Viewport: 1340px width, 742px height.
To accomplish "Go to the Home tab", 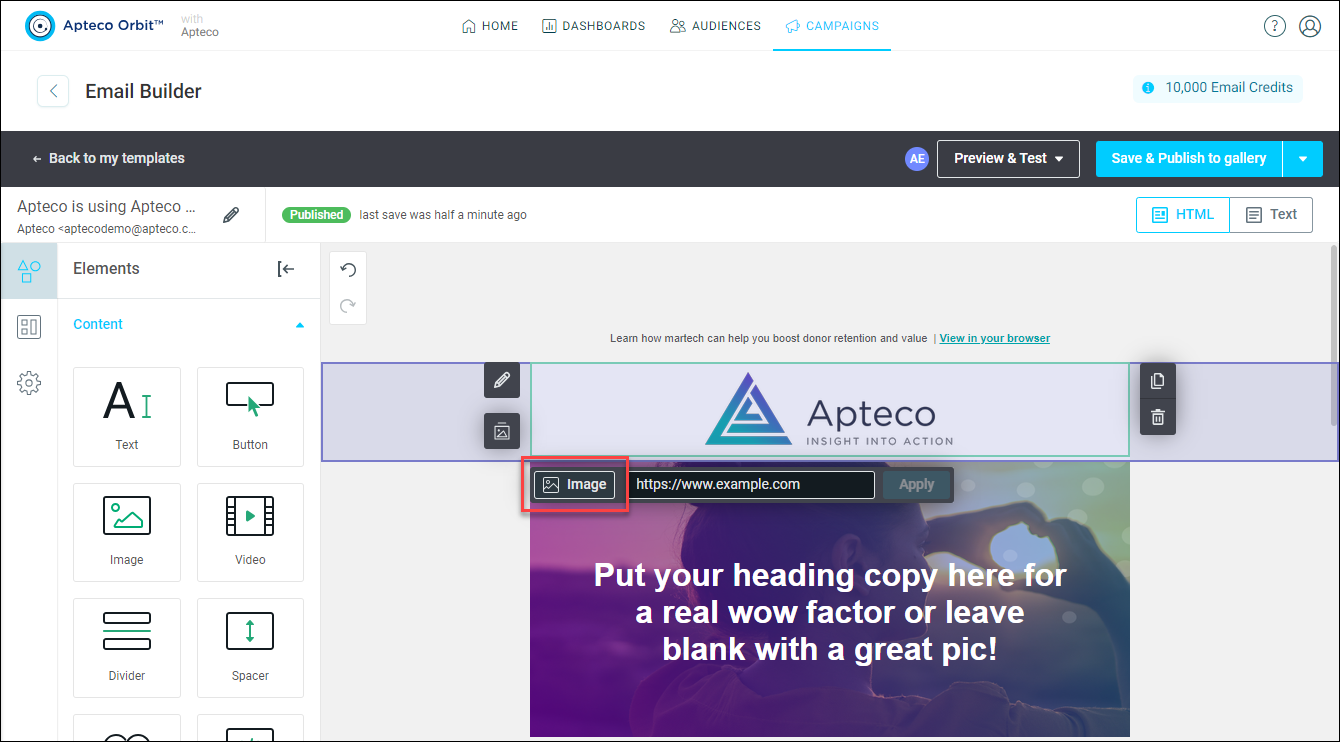I will pos(490,26).
